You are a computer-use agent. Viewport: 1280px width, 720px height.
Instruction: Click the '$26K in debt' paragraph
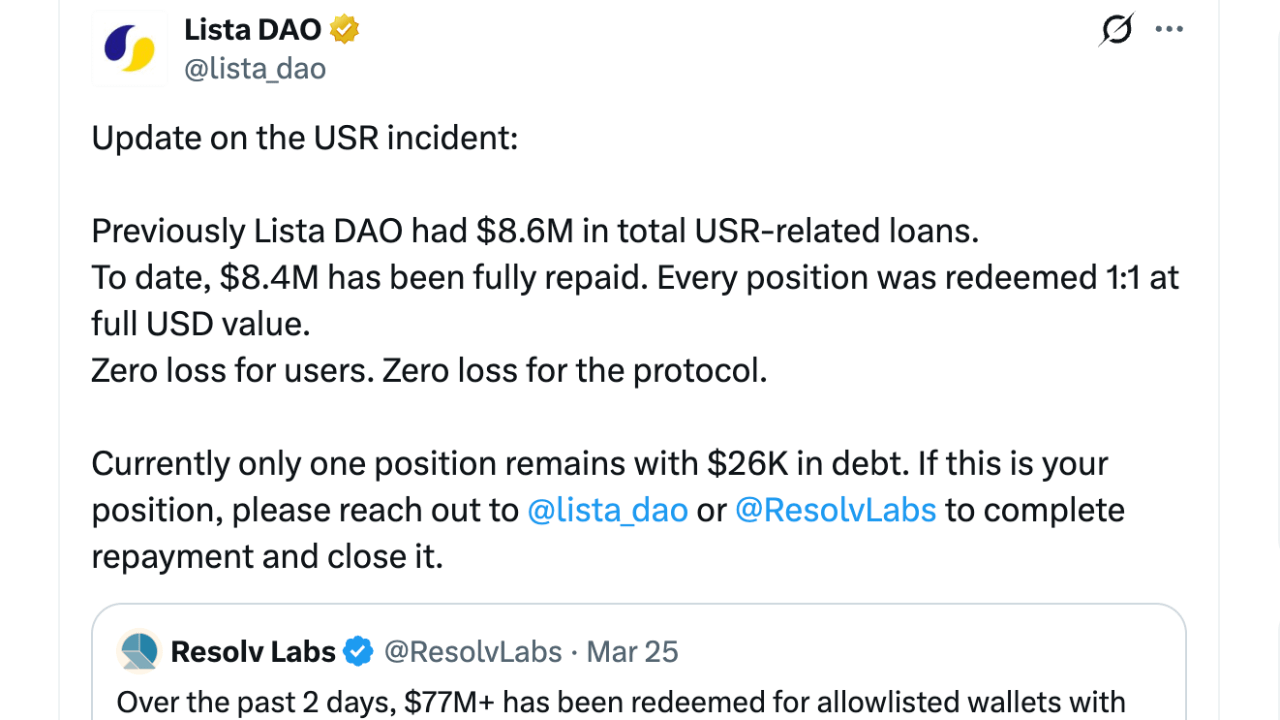pyautogui.click(x=599, y=464)
